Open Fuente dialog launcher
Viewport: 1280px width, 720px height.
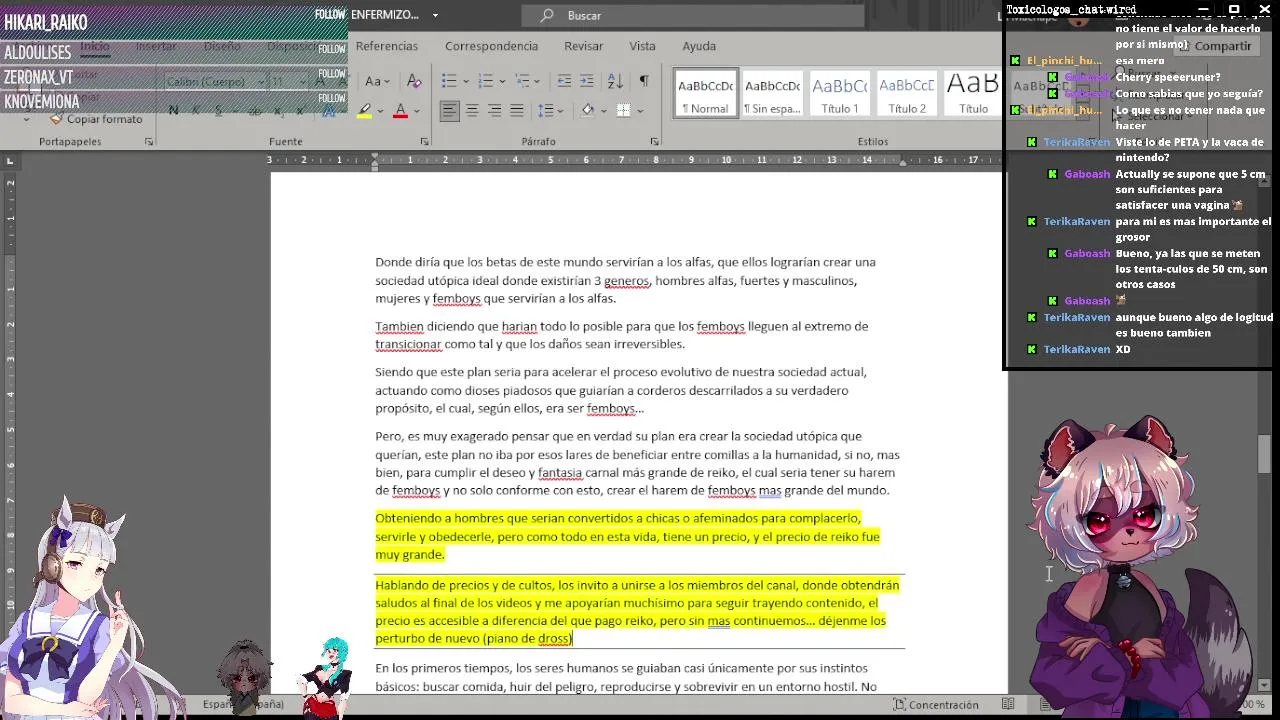point(424,142)
